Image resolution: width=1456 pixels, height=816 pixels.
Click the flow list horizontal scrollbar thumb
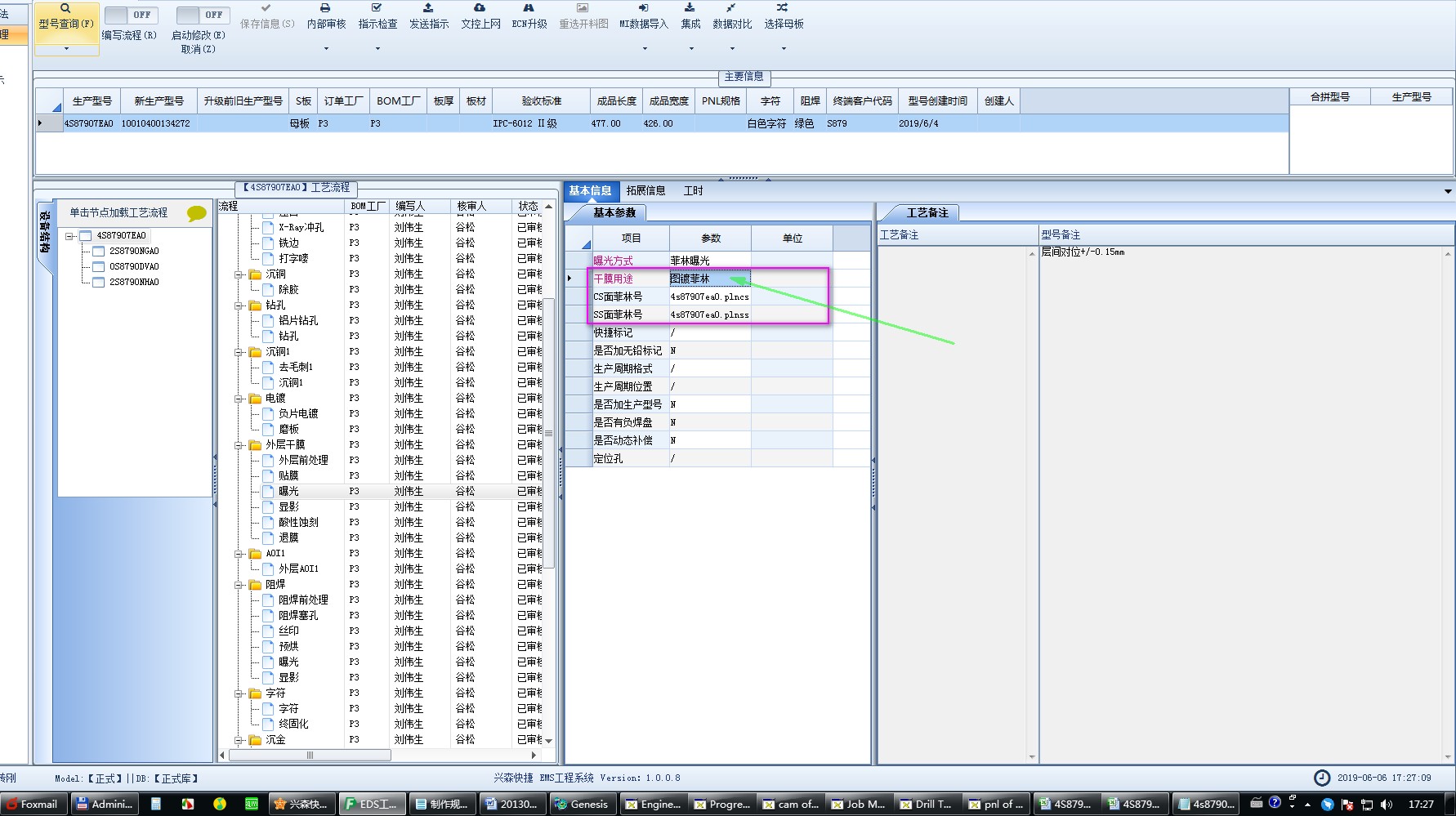310,755
